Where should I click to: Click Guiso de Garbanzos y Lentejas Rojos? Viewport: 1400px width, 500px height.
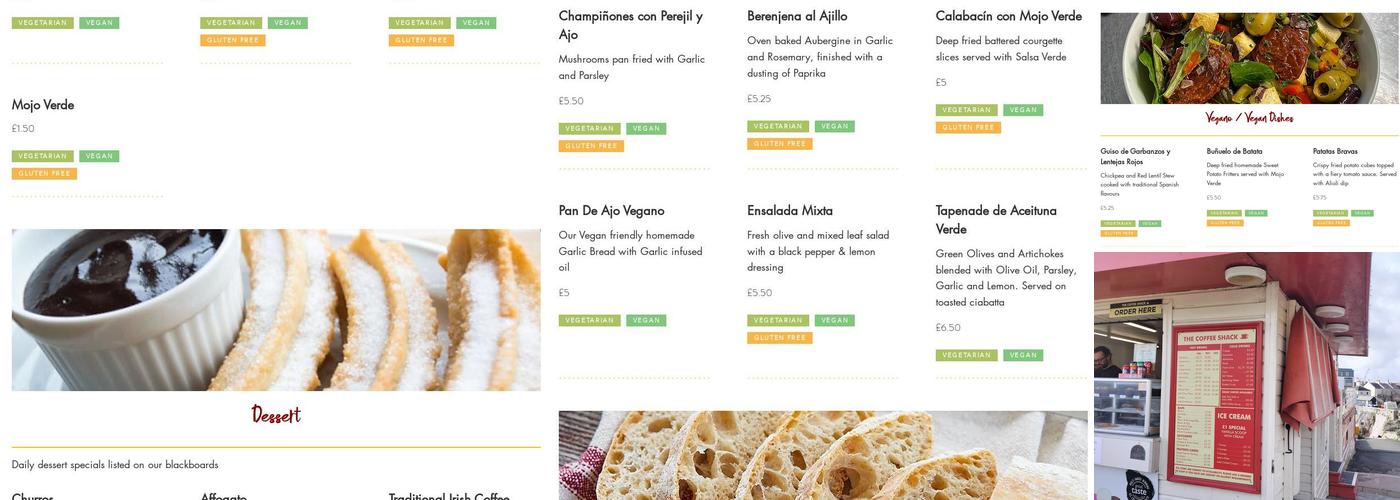point(1135,156)
